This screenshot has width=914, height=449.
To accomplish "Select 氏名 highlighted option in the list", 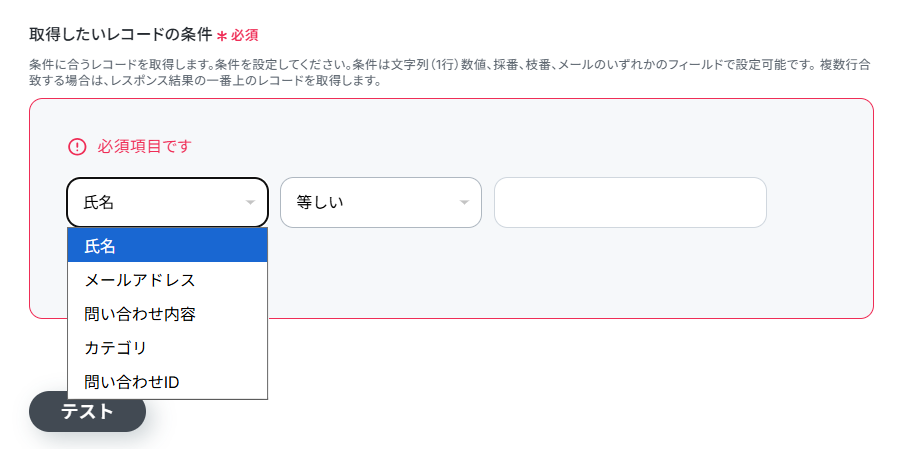I will (167, 246).
